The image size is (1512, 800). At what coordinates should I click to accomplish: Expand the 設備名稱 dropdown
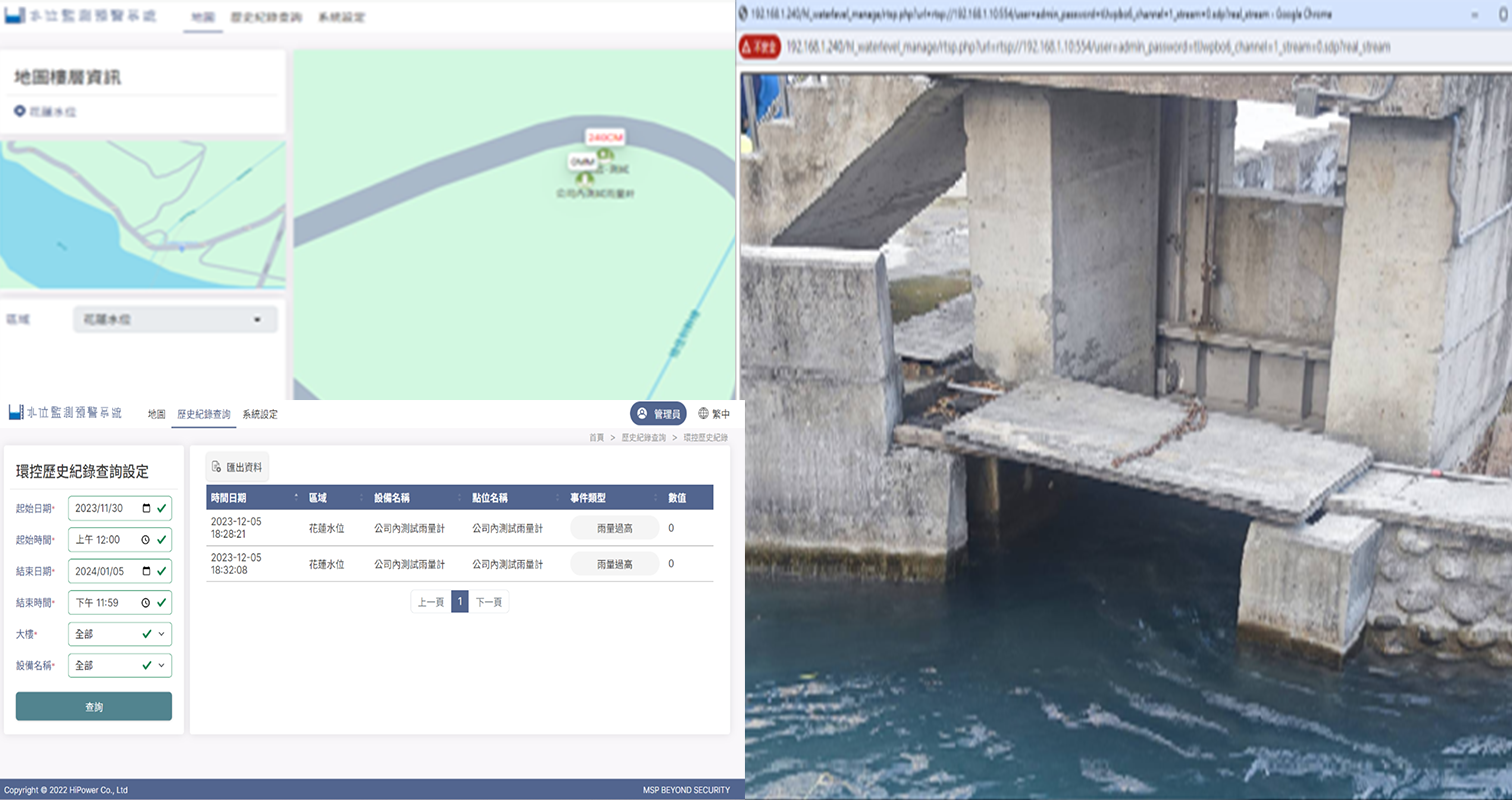(120, 665)
